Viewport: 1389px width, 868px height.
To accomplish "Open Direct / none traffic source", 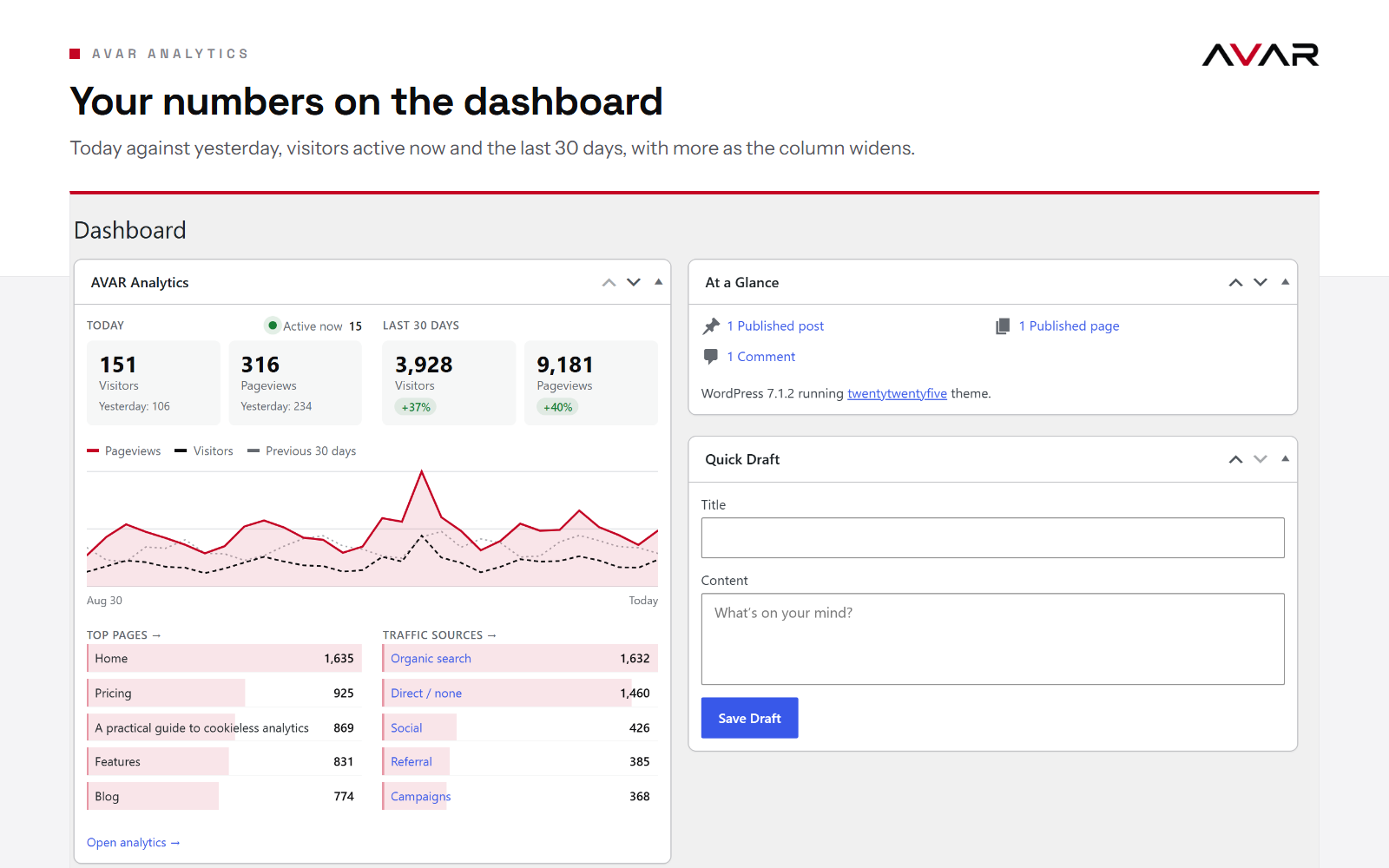I will (426, 693).
